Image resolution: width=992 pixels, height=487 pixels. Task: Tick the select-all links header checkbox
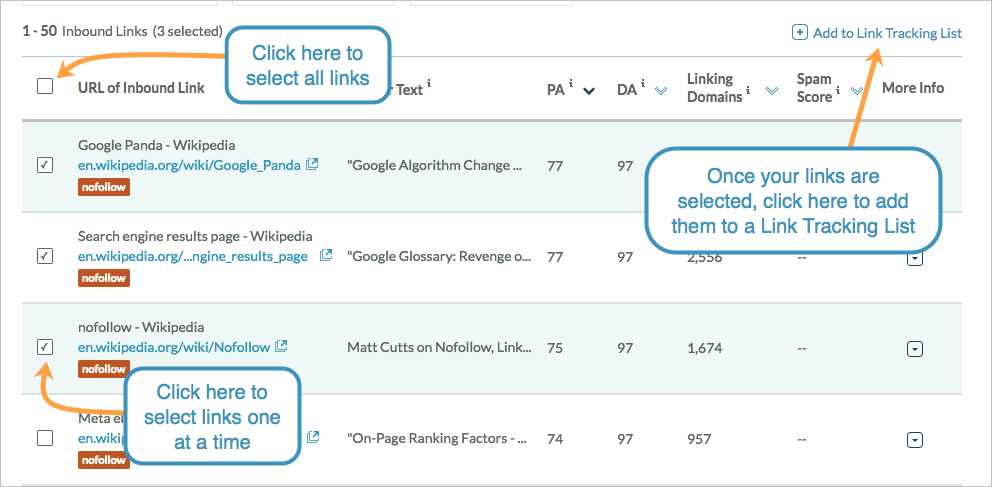45,86
